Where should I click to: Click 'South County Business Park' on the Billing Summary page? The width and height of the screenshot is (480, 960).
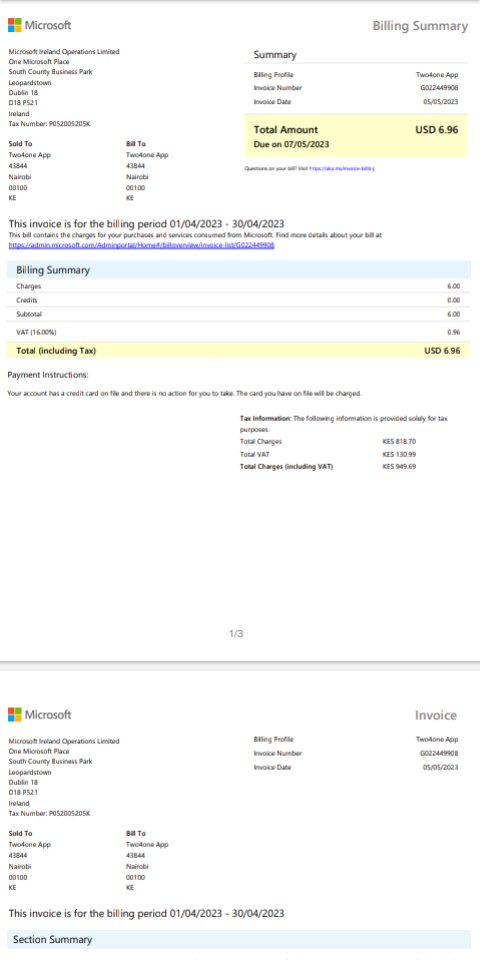pos(50,72)
